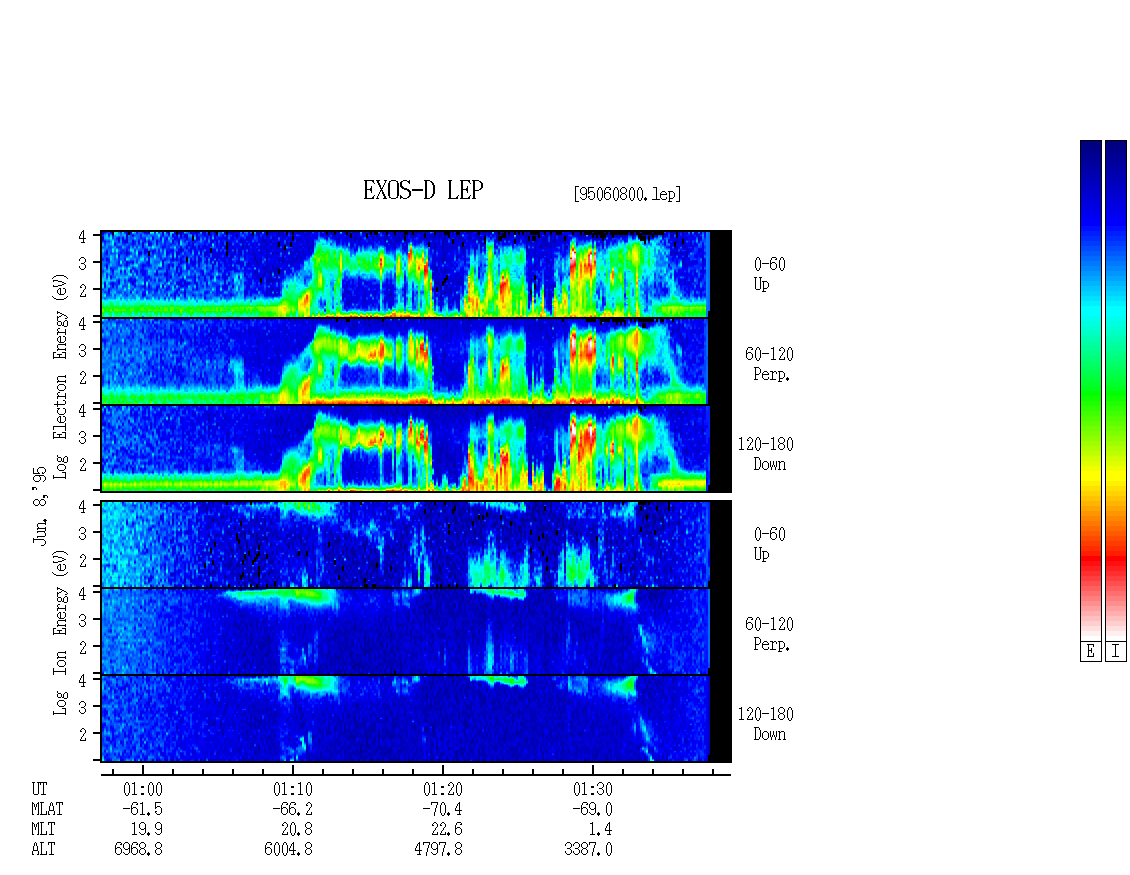Click the 'Log Electron Energy (eV)' axis label

point(60,376)
